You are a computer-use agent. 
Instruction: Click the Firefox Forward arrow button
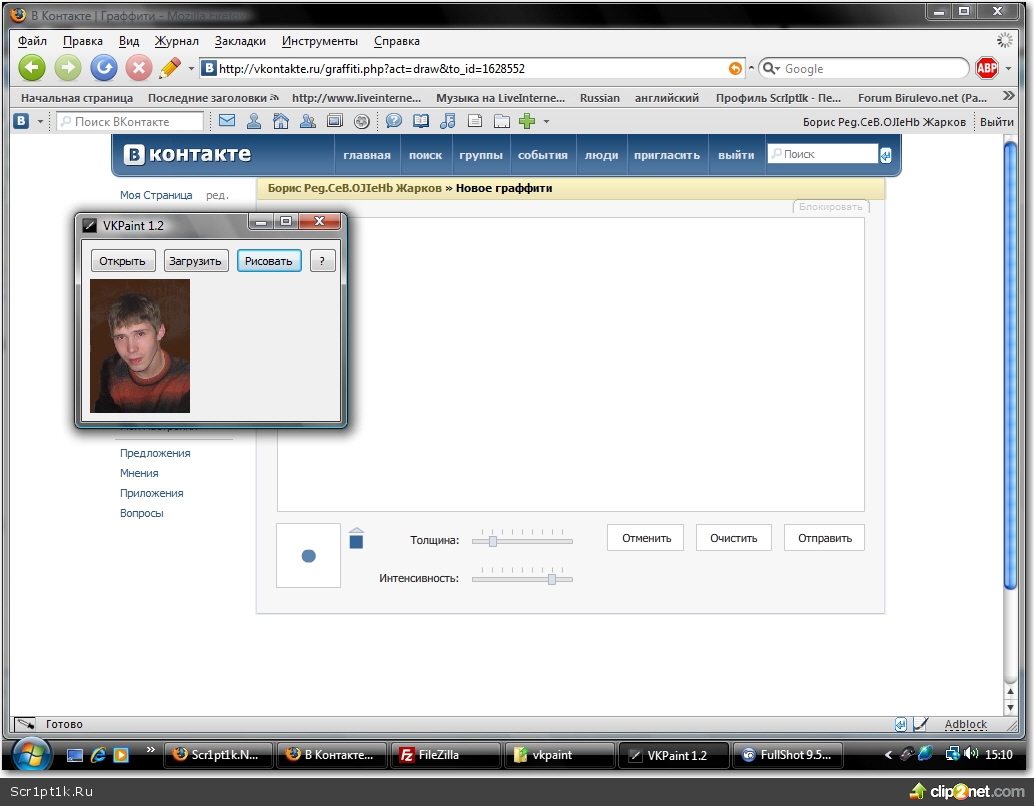click(x=67, y=68)
